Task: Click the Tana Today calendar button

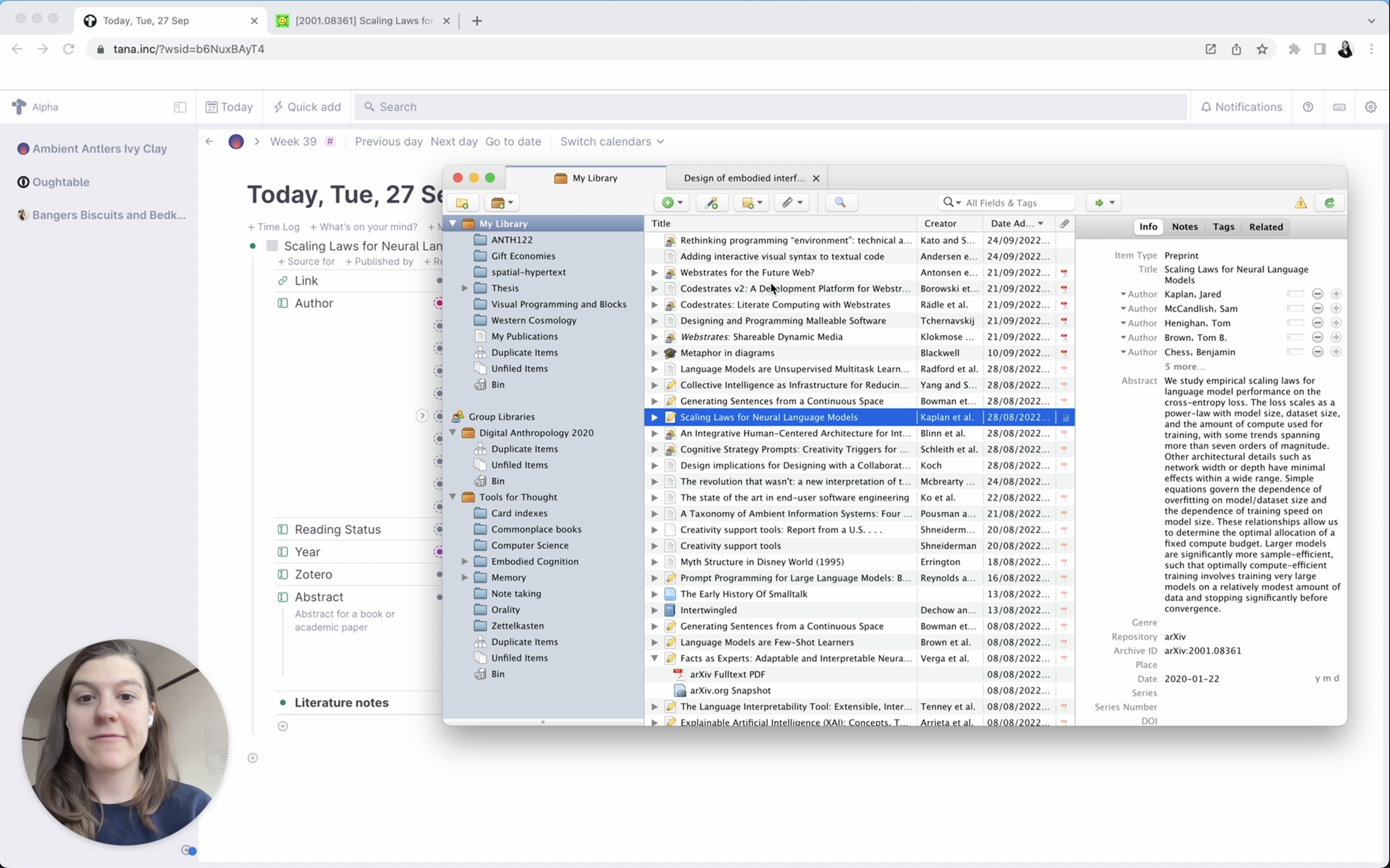Action: point(229,107)
